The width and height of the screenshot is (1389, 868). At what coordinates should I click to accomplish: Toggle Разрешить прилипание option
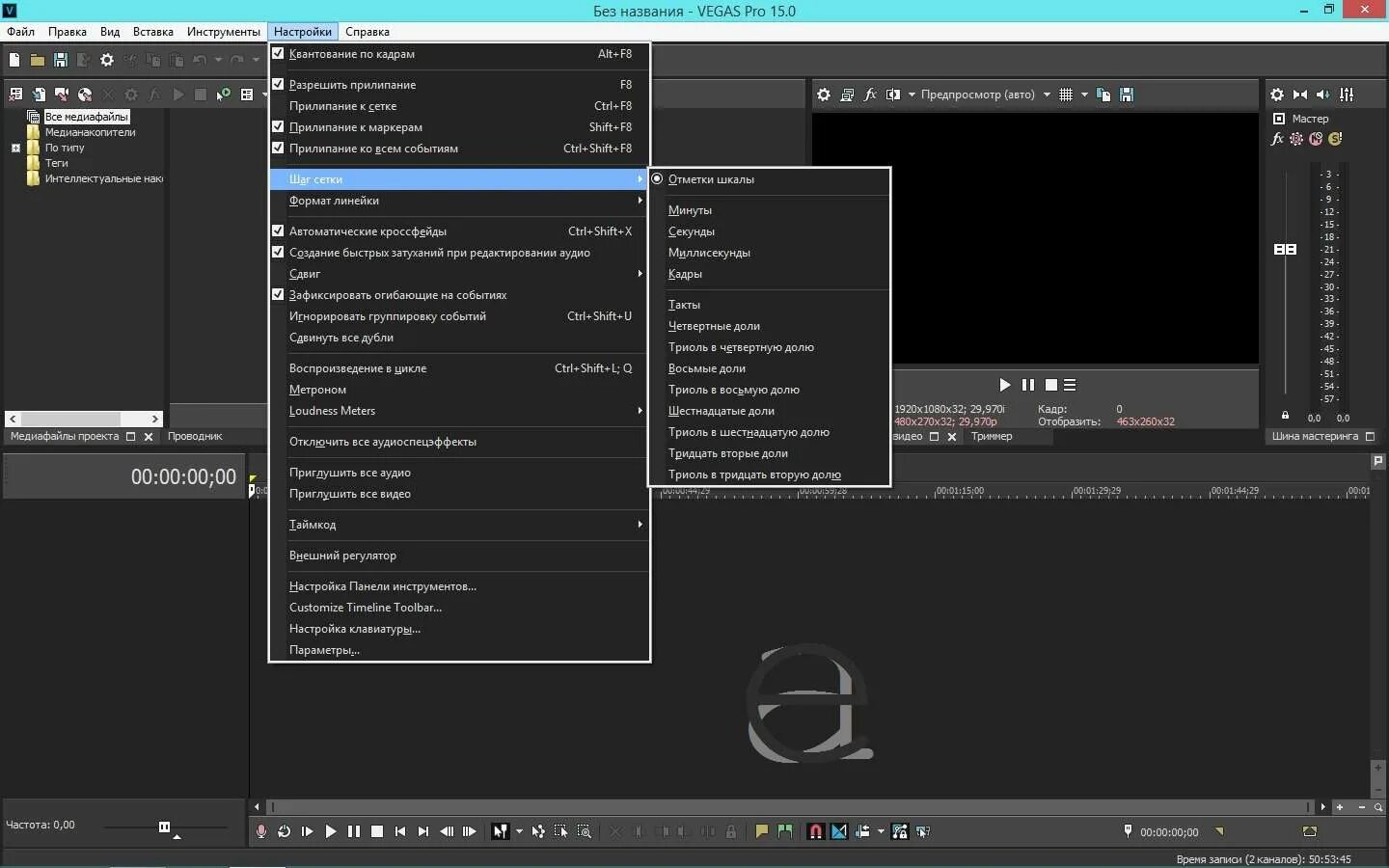pyautogui.click(x=459, y=85)
